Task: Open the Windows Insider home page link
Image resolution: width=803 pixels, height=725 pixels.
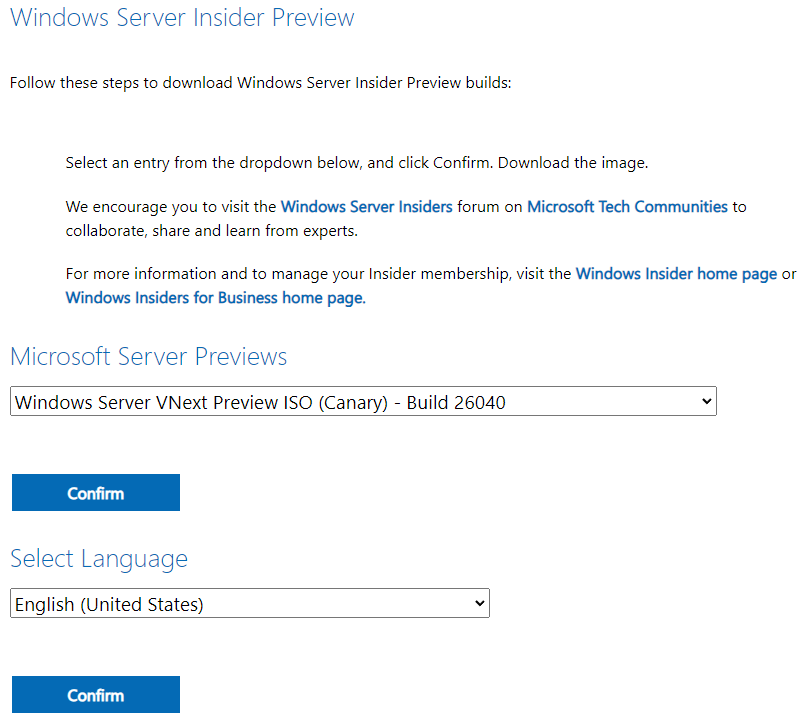Action: (676, 273)
